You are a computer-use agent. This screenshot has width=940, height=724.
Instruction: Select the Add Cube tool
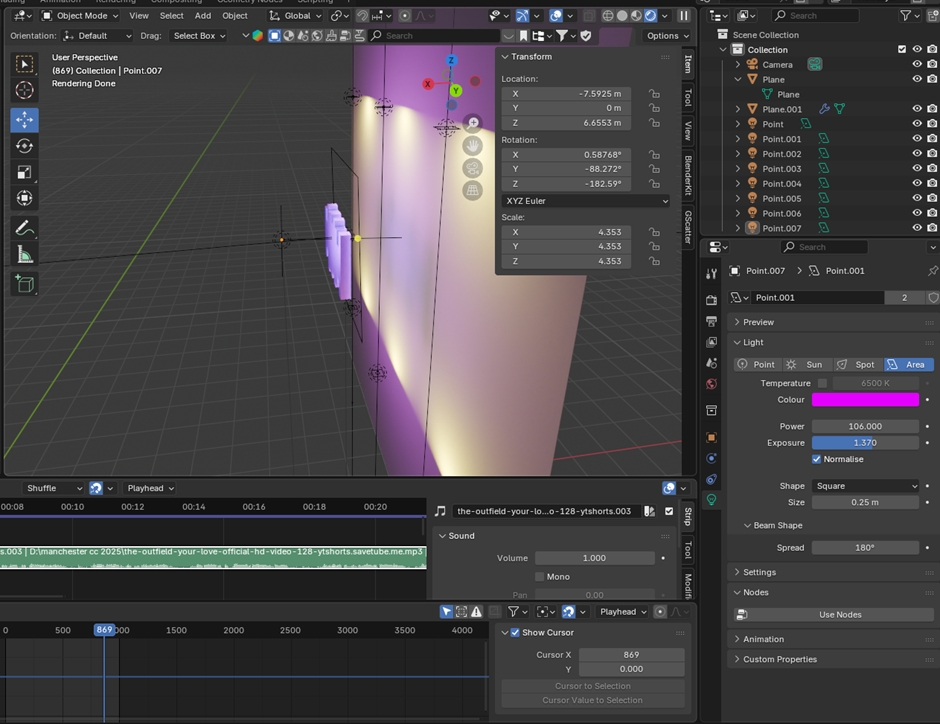point(25,284)
